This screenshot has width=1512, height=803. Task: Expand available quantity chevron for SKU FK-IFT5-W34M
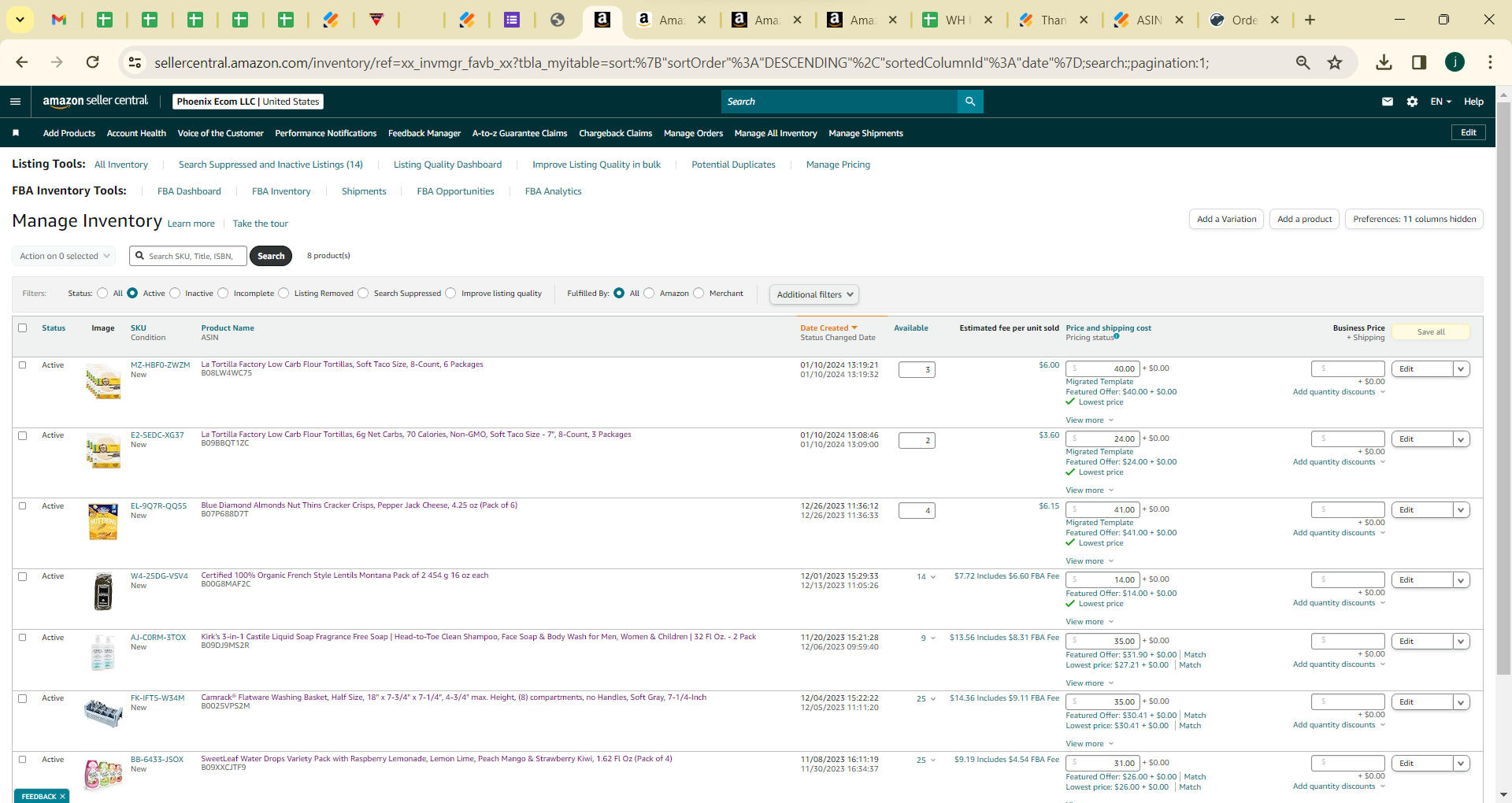click(x=933, y=699)
